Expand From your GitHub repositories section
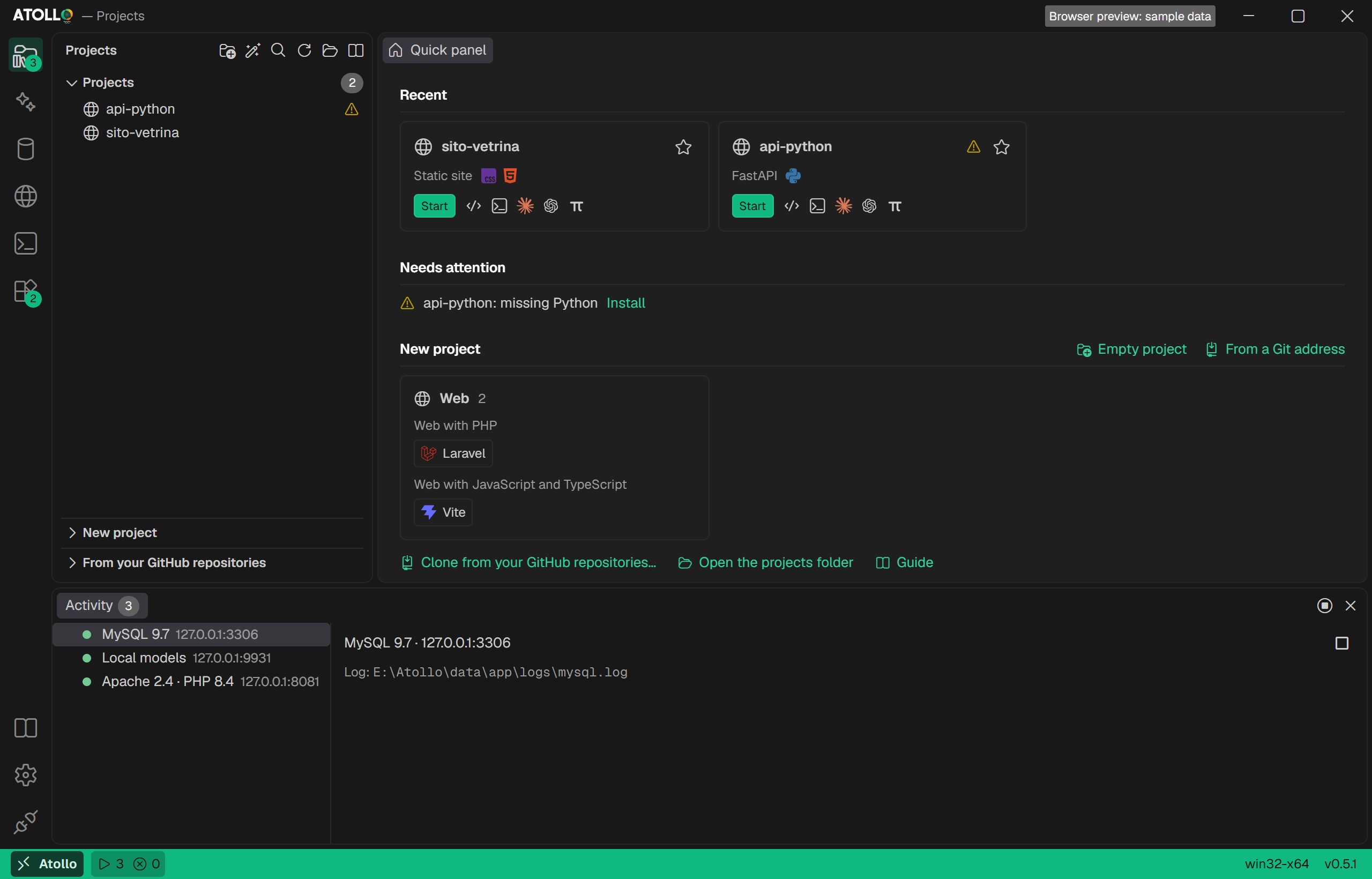Screen dimensions: 1372x879 (x=212, y=563)
